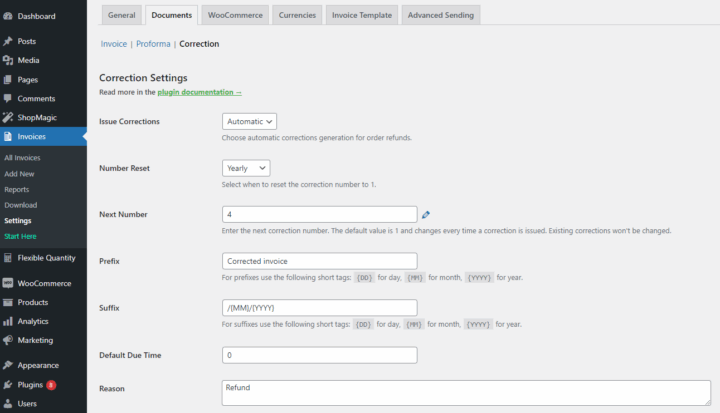
Task: Focus the Suffix input field
Action: [319, 308]
